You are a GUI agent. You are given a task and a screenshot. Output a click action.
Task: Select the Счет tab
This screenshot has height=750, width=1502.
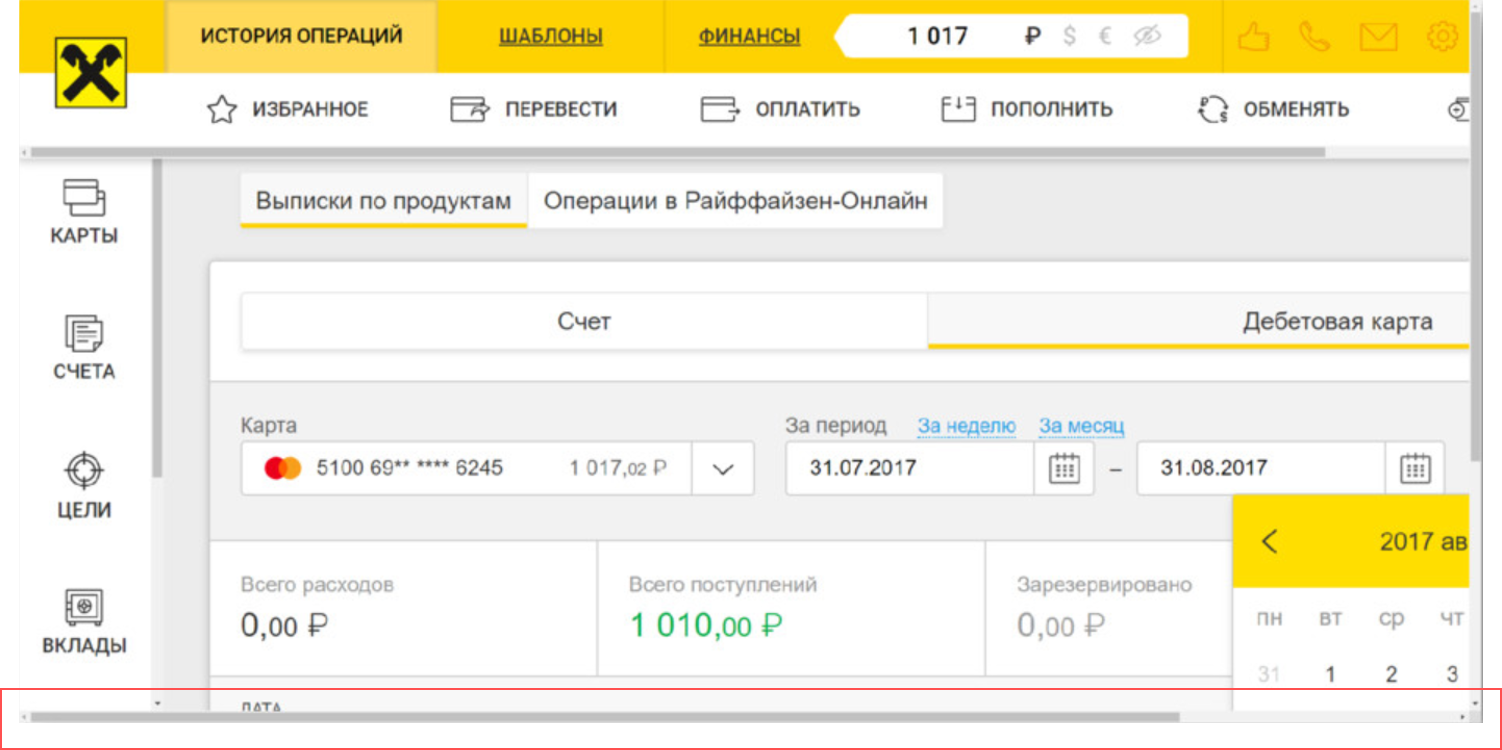[x=584, y=322]
